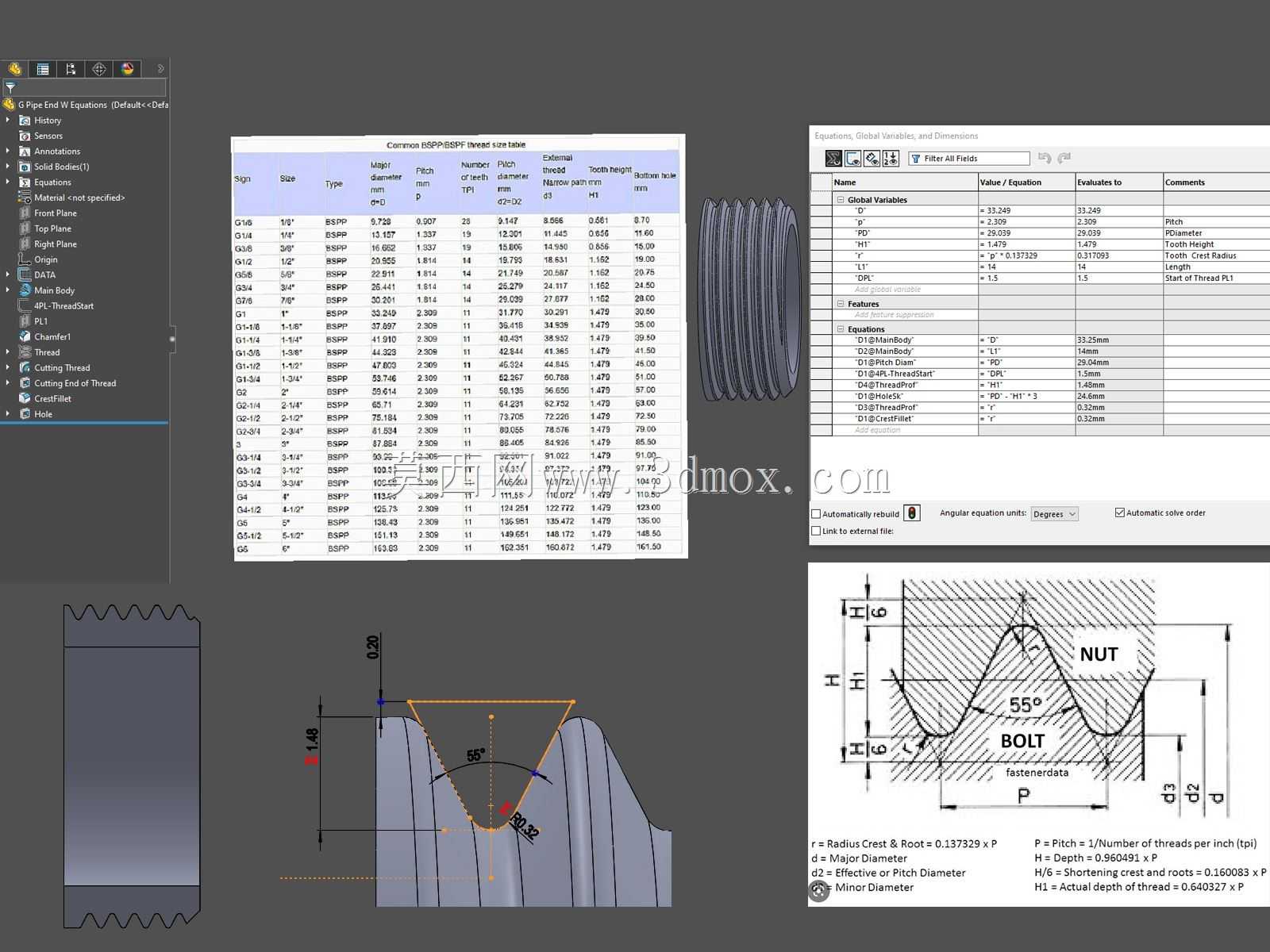This screenshot has width=1270, height=952.
Task: Disable Automatic solve order checkbox
Action: coord(1120,512)
